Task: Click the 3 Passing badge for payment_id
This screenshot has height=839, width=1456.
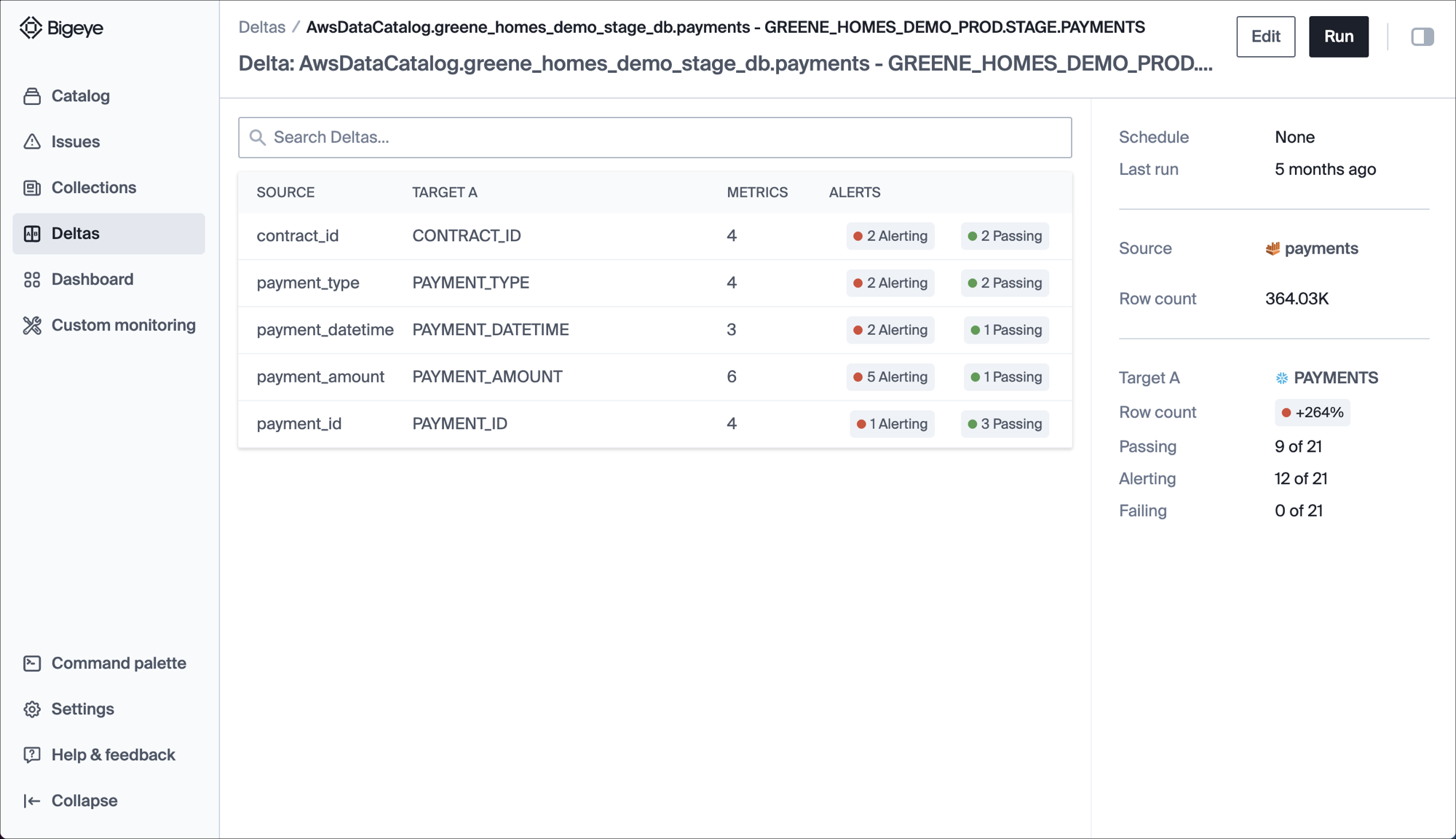Action: point(1005,424)
